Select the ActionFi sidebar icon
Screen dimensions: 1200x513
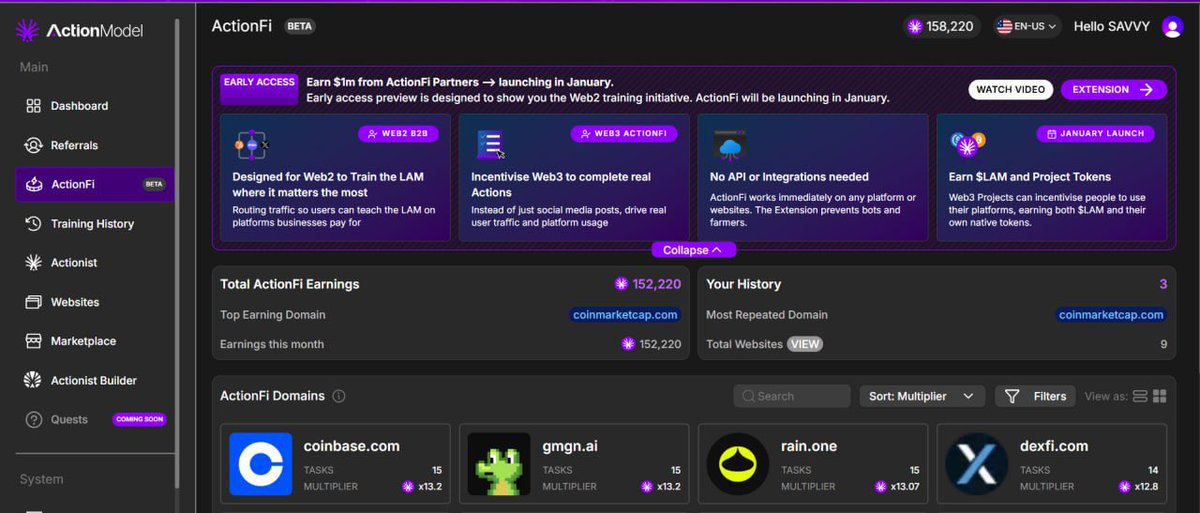pos(33,184)
